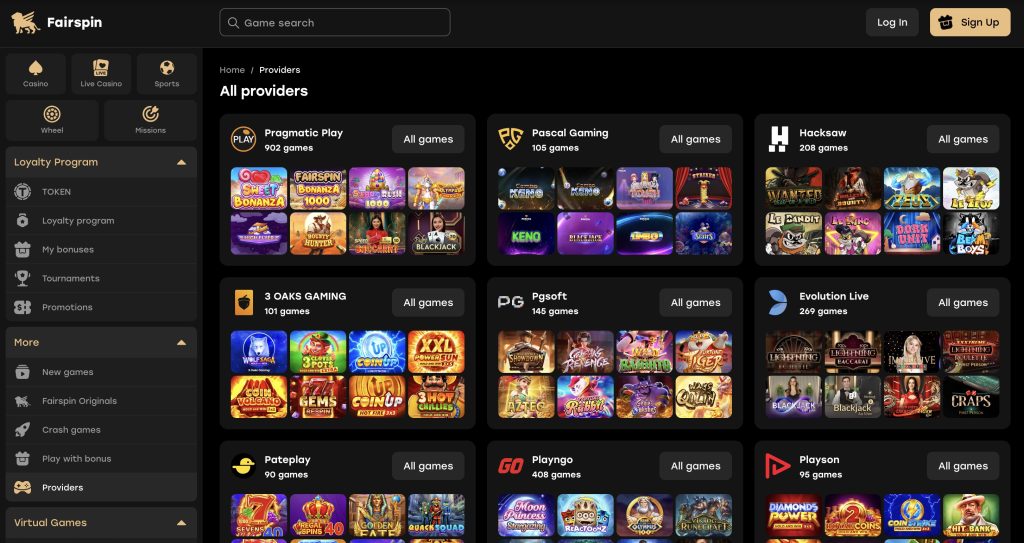Collapse the Virtual Games section
Screen dimensions: 1024x543
coord(182,523)
